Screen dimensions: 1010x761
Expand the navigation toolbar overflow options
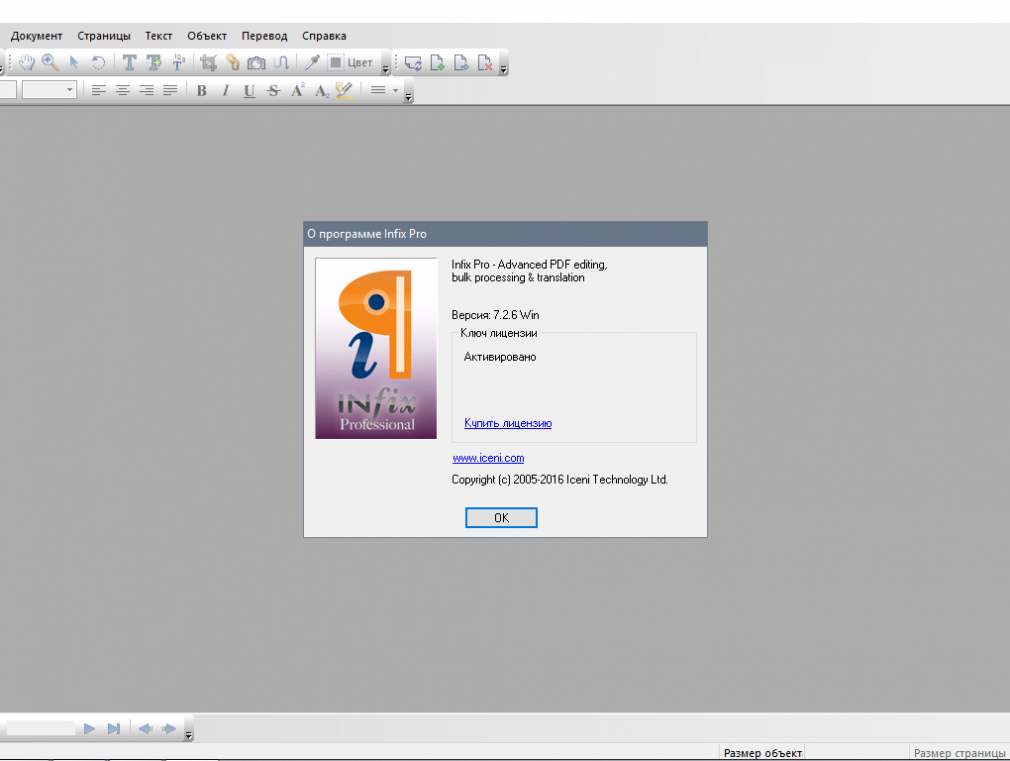coord(188,735)
